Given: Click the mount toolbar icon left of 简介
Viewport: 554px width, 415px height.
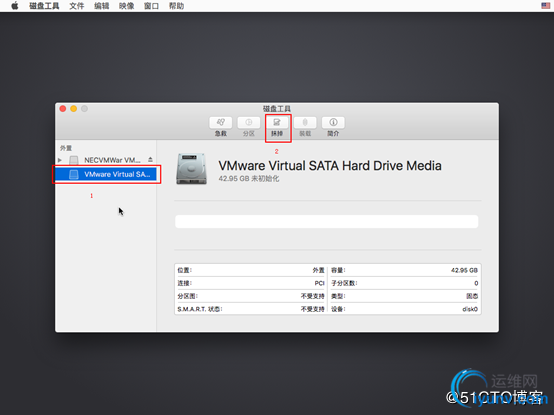Looking at the screenshot, I should point(305,123).
